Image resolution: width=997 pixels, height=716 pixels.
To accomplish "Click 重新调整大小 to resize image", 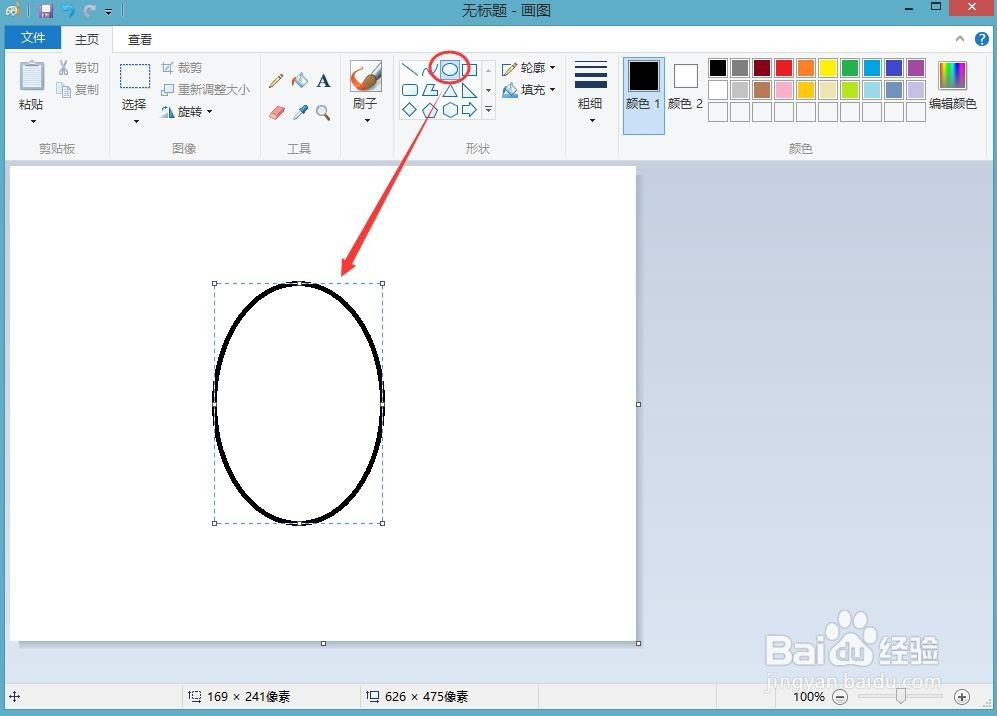I will coord(206,89).
